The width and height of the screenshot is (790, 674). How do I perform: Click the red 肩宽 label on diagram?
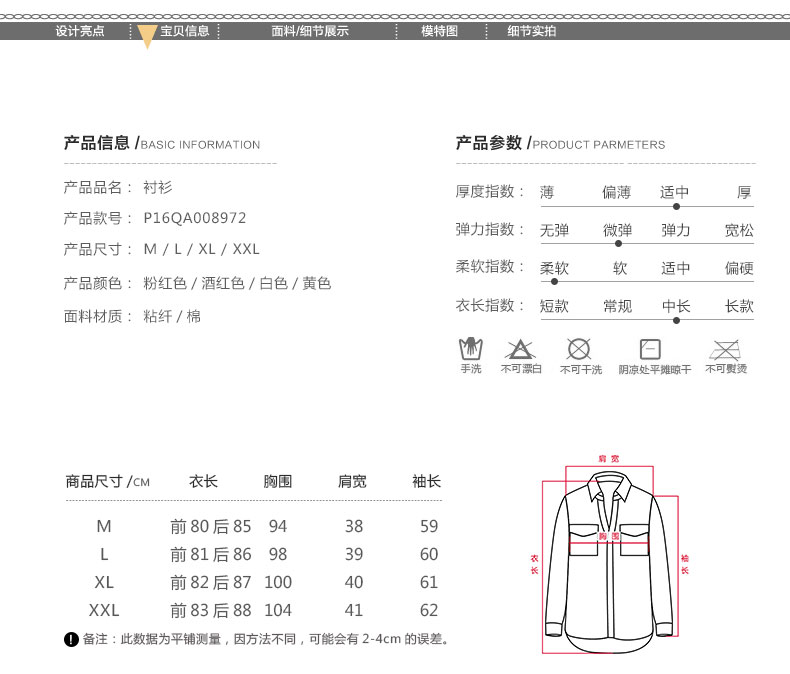pos(609,459)
